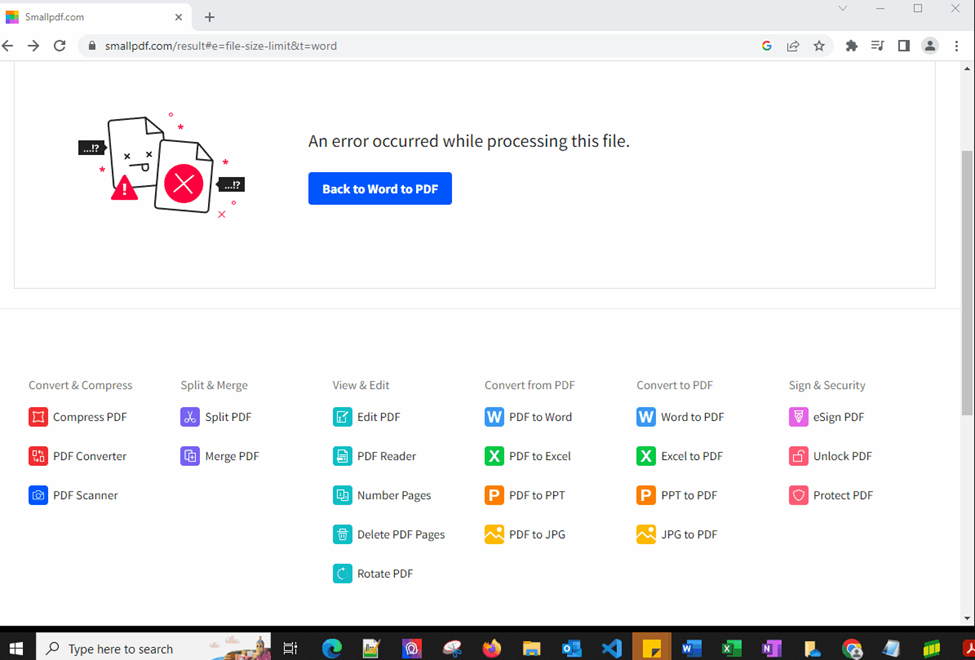975x660 pixels.
Task: Click the PDF Converter icon
Action: coord(38,456)
